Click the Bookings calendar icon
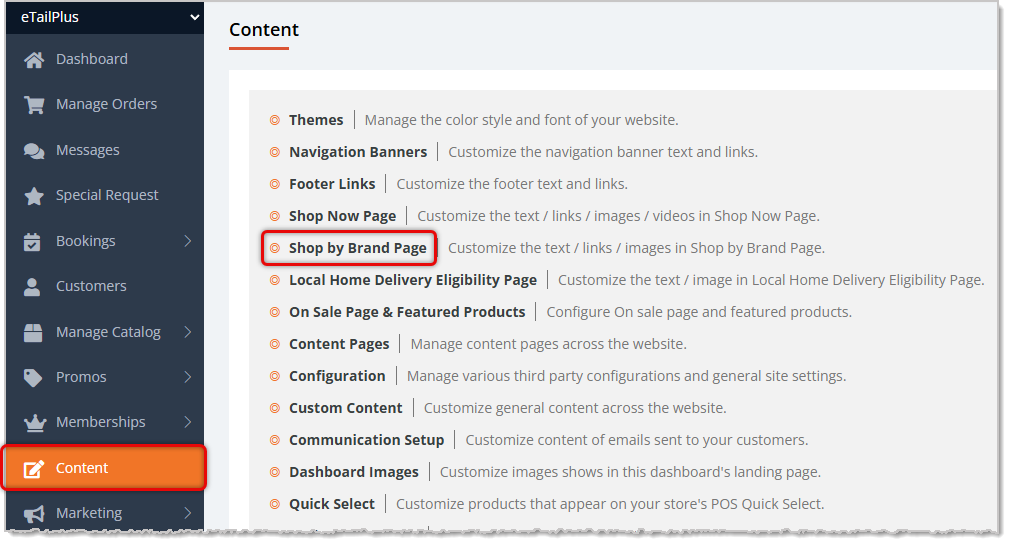 point(32,241)
